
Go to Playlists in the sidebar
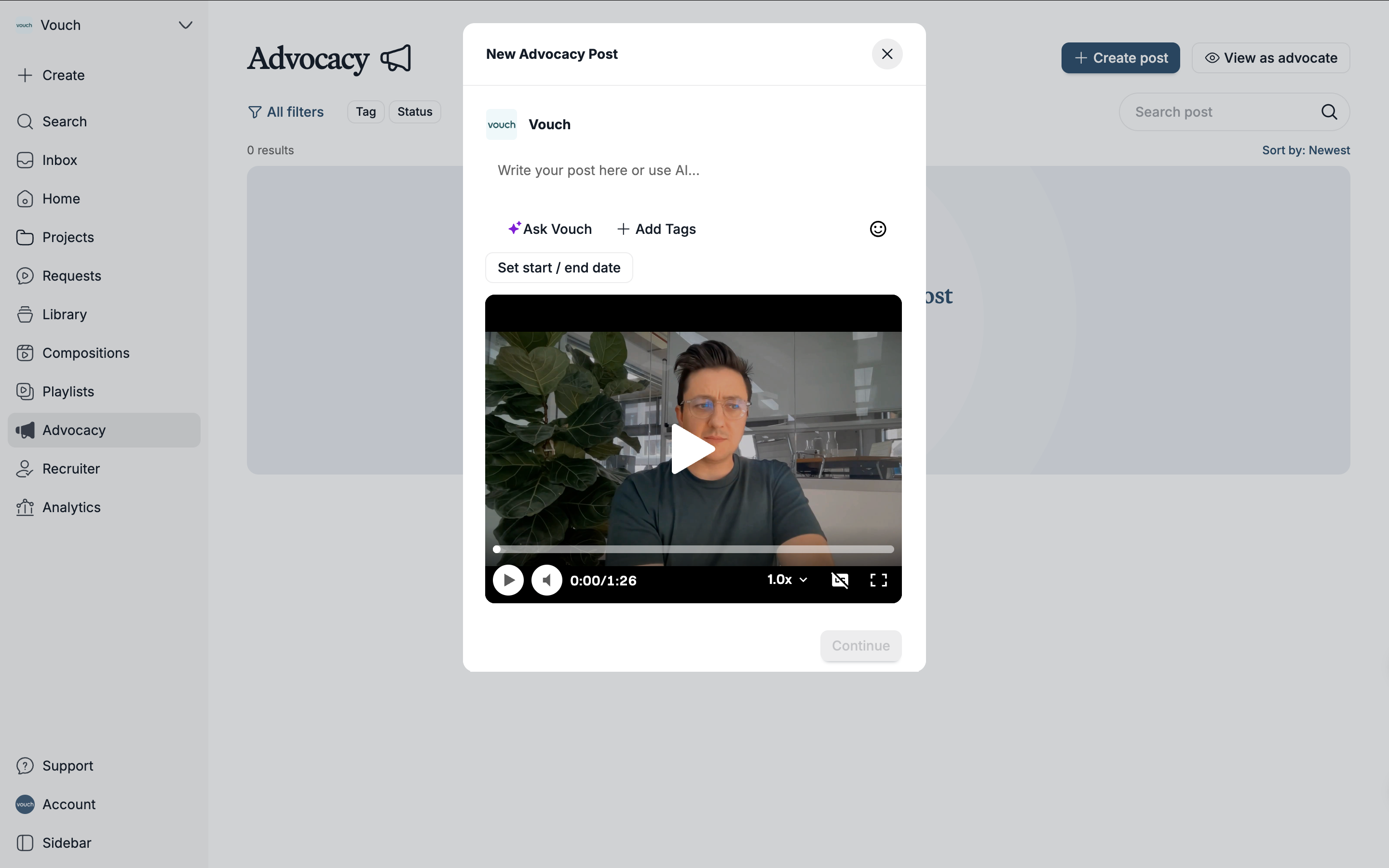[x=68, y=392]
